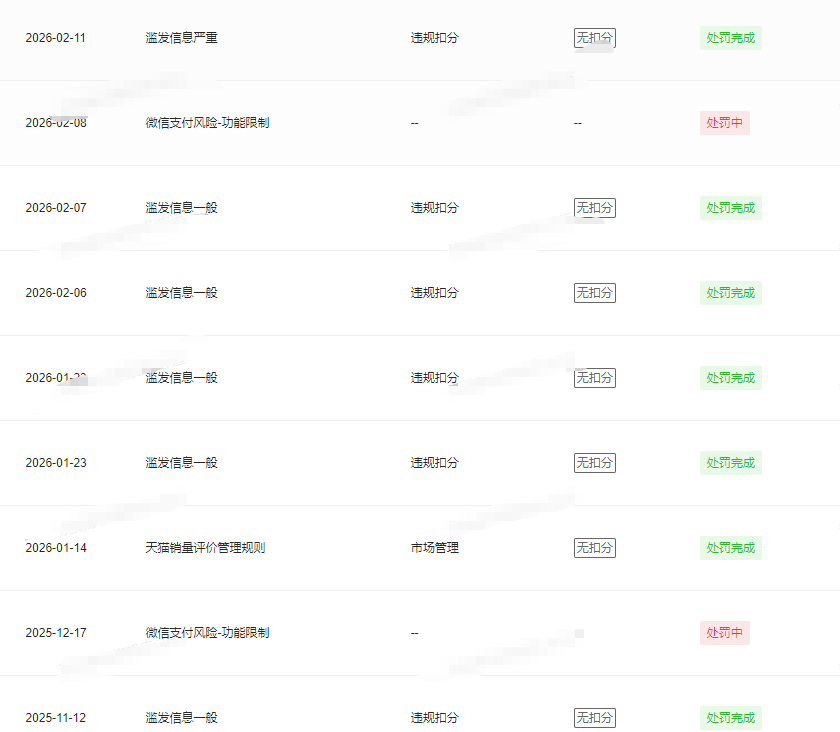Click 处罚完成 status in 2026-02-11 row
The image size is (840, 732).
click(x=730, y=38)
